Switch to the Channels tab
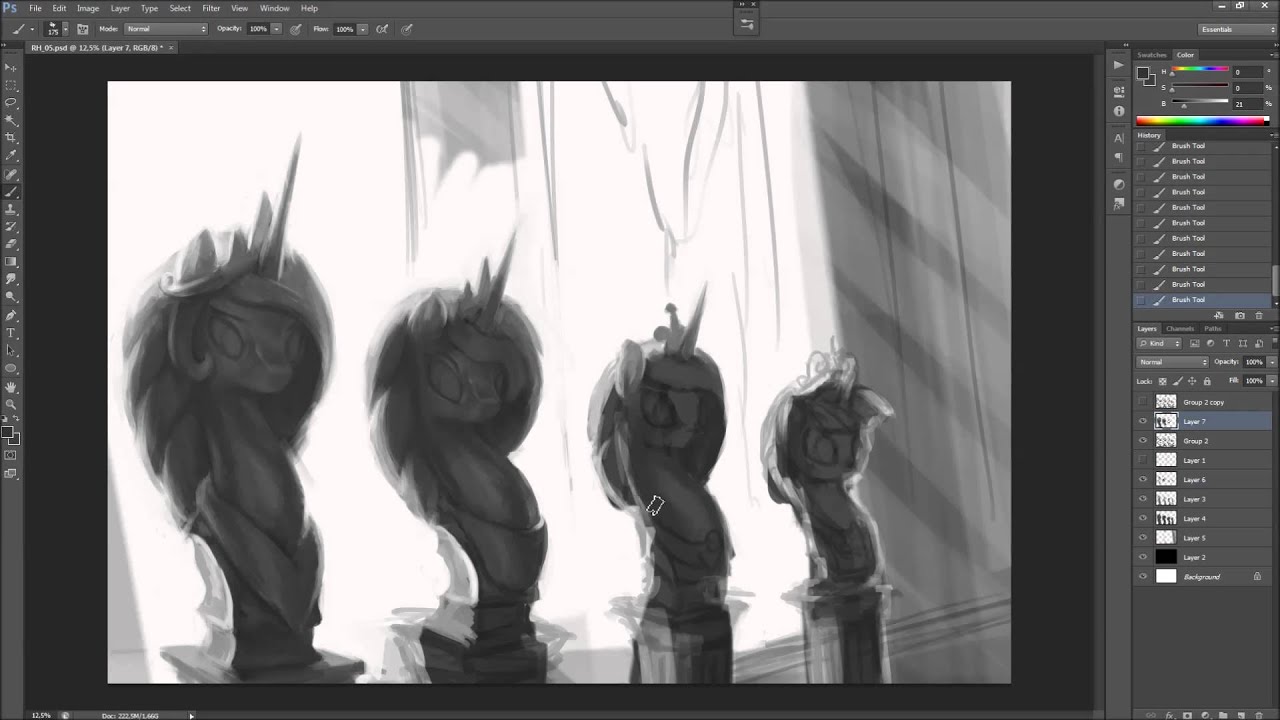 (1180, 328)
